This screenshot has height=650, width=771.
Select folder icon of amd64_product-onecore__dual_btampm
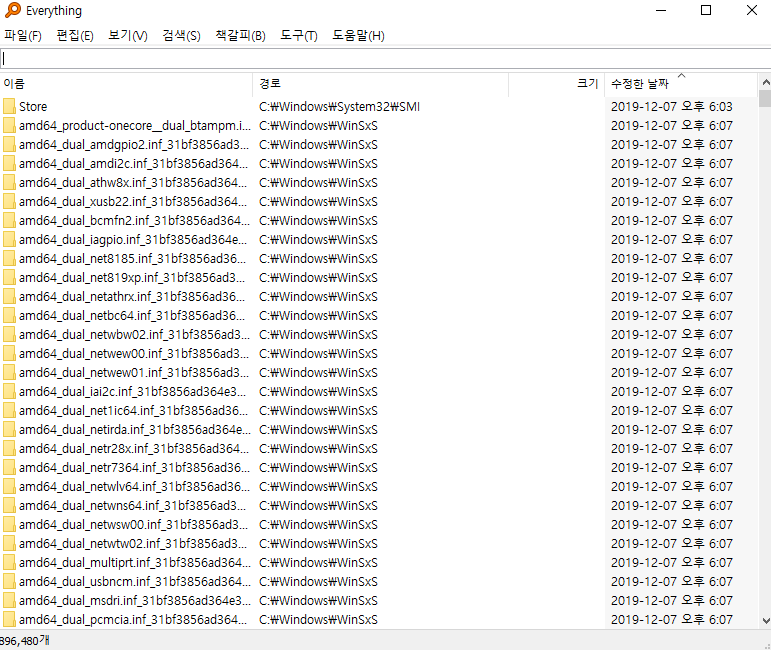pyautogui.click(x=9, y=125)
